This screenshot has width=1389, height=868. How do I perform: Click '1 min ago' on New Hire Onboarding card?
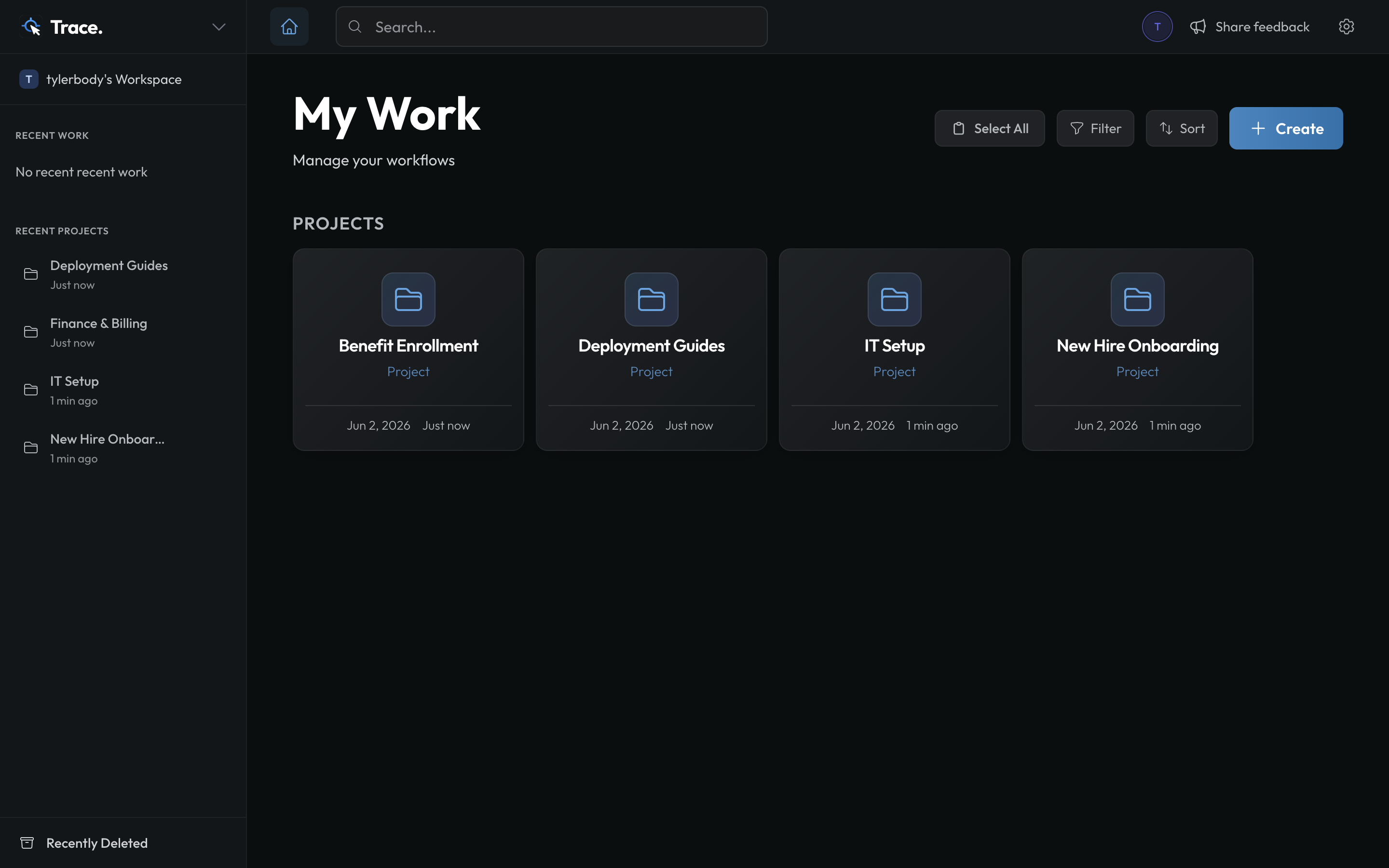click(1175, 425)
